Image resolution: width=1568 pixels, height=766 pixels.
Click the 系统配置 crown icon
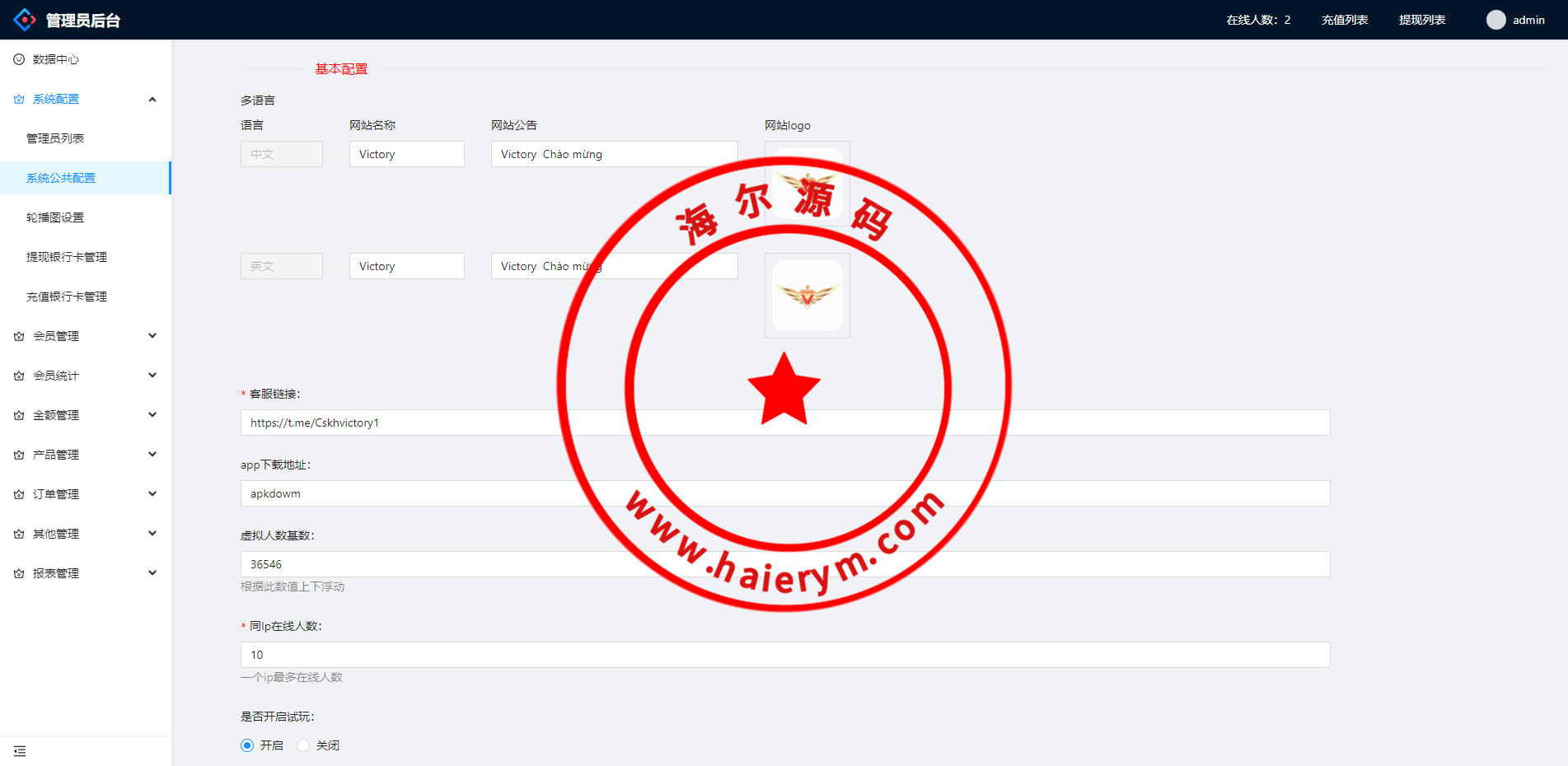point(19,99)
